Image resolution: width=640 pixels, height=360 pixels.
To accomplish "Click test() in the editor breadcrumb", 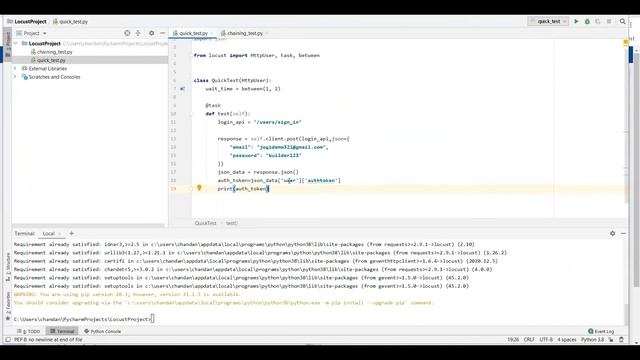I will tap(232, 223).
